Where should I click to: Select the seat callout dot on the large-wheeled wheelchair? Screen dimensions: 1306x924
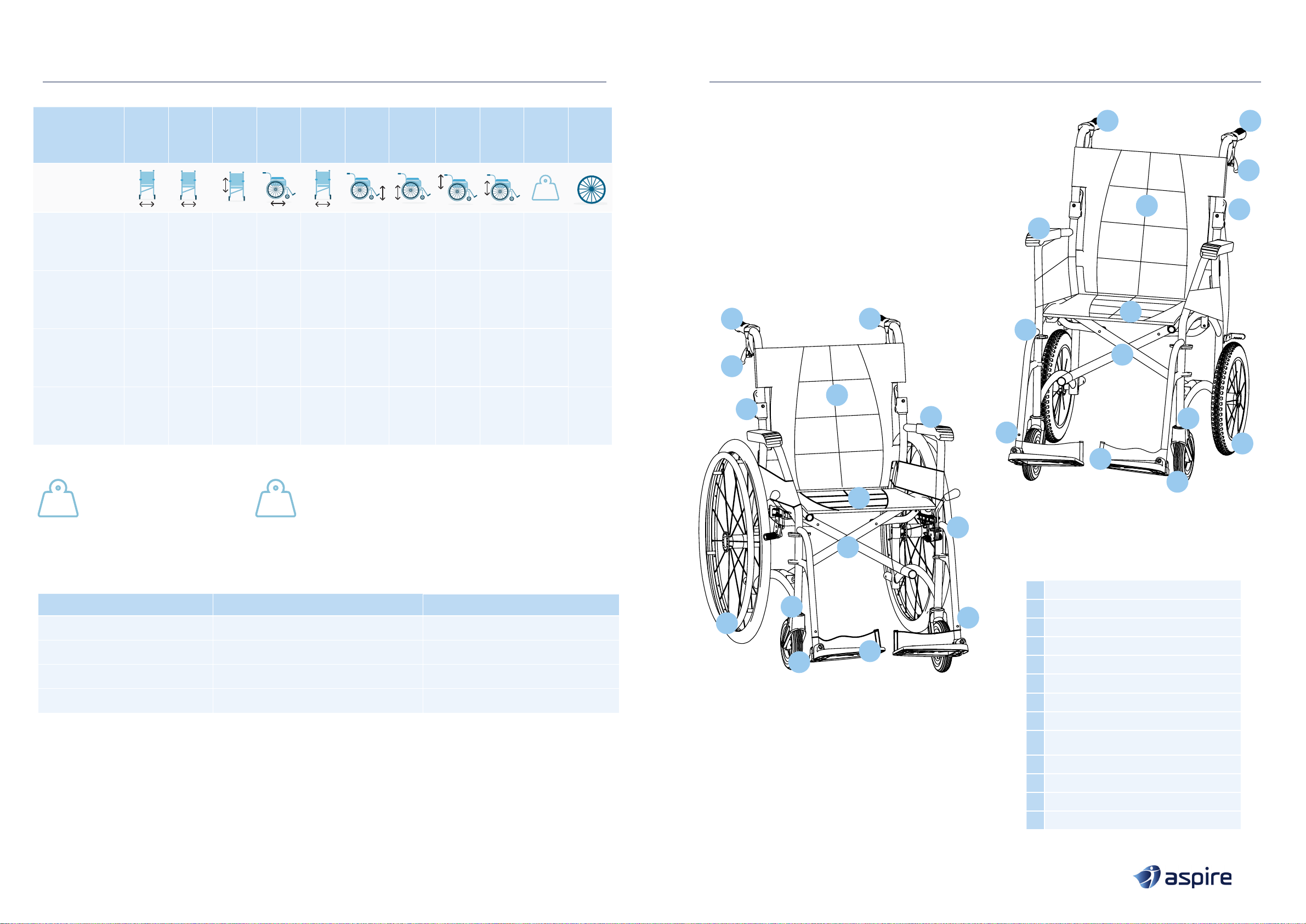pos(859,498)
